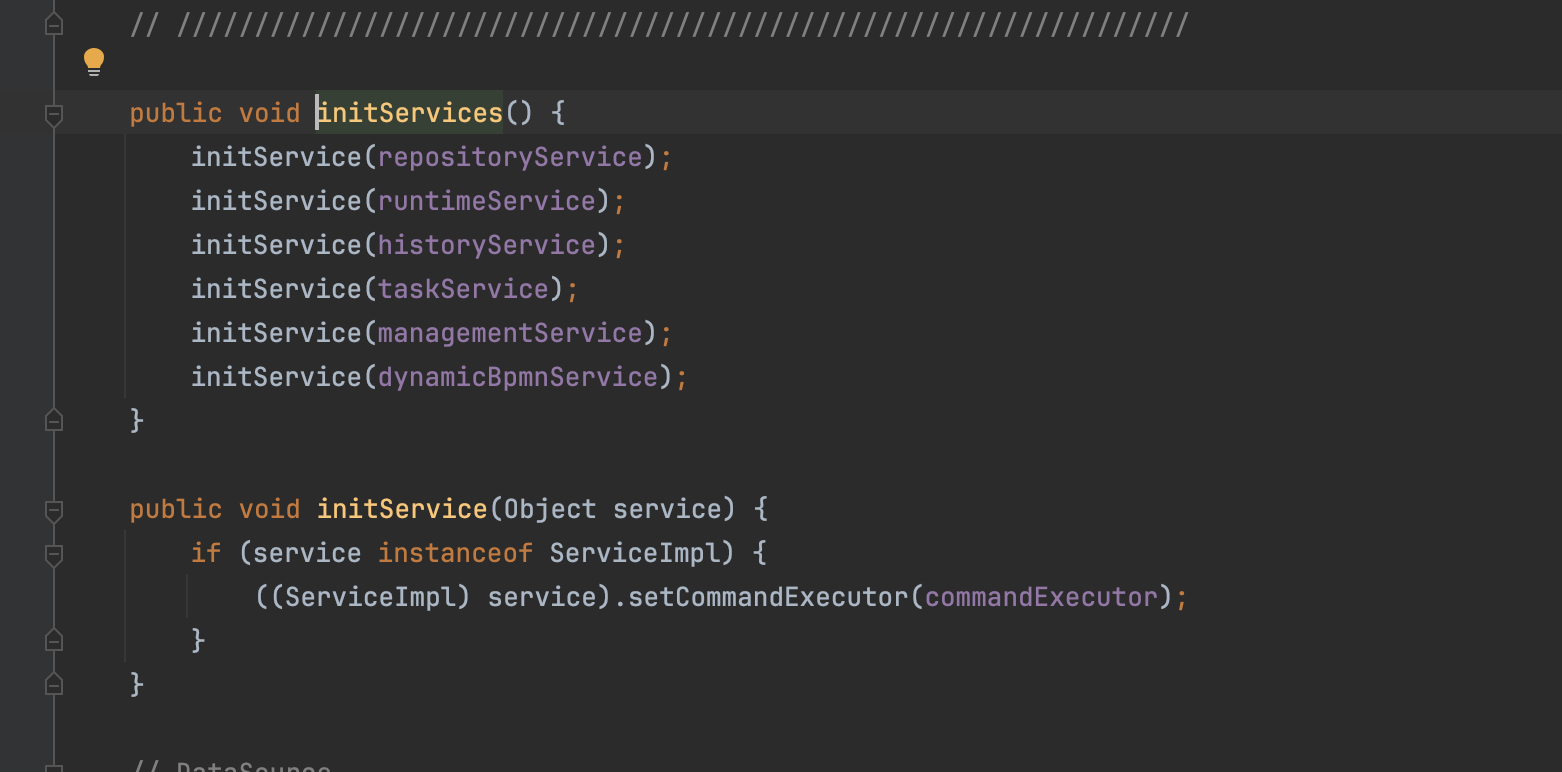Click the initServices method name
1562x772 pixels.
pyautogui.click(x=410, y=113)
